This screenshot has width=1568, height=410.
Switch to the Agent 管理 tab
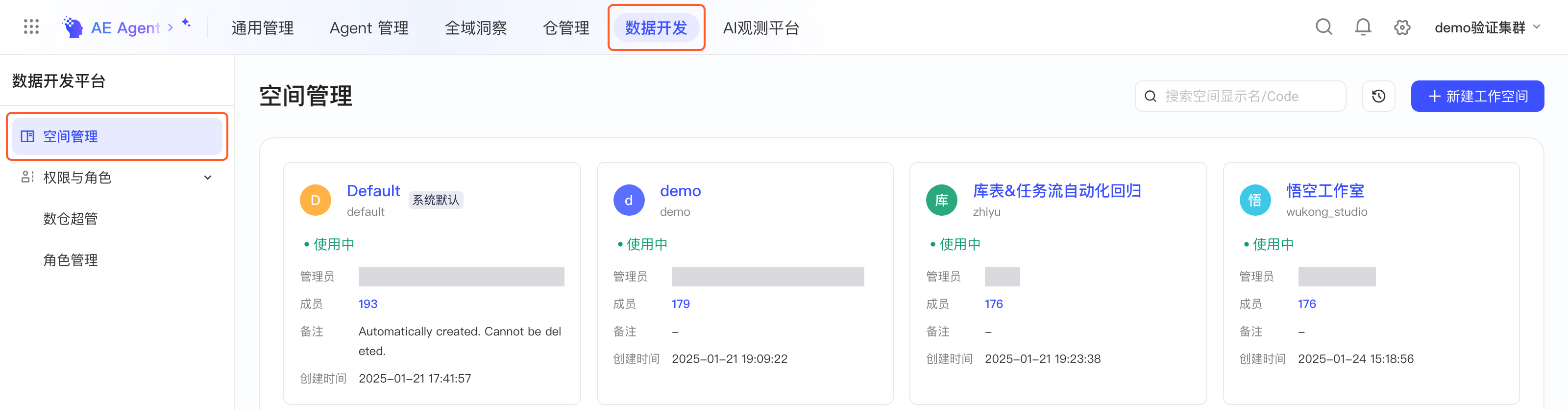pyautogui.click(x=369, y=28)
